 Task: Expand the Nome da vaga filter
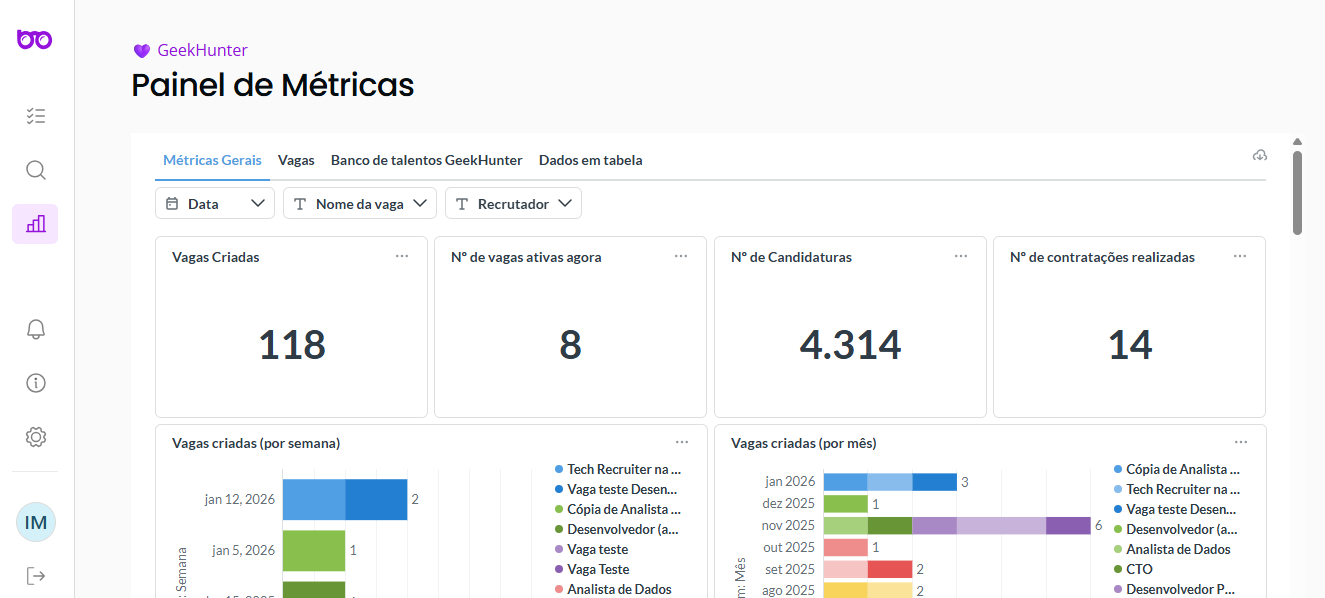(360, 204)
